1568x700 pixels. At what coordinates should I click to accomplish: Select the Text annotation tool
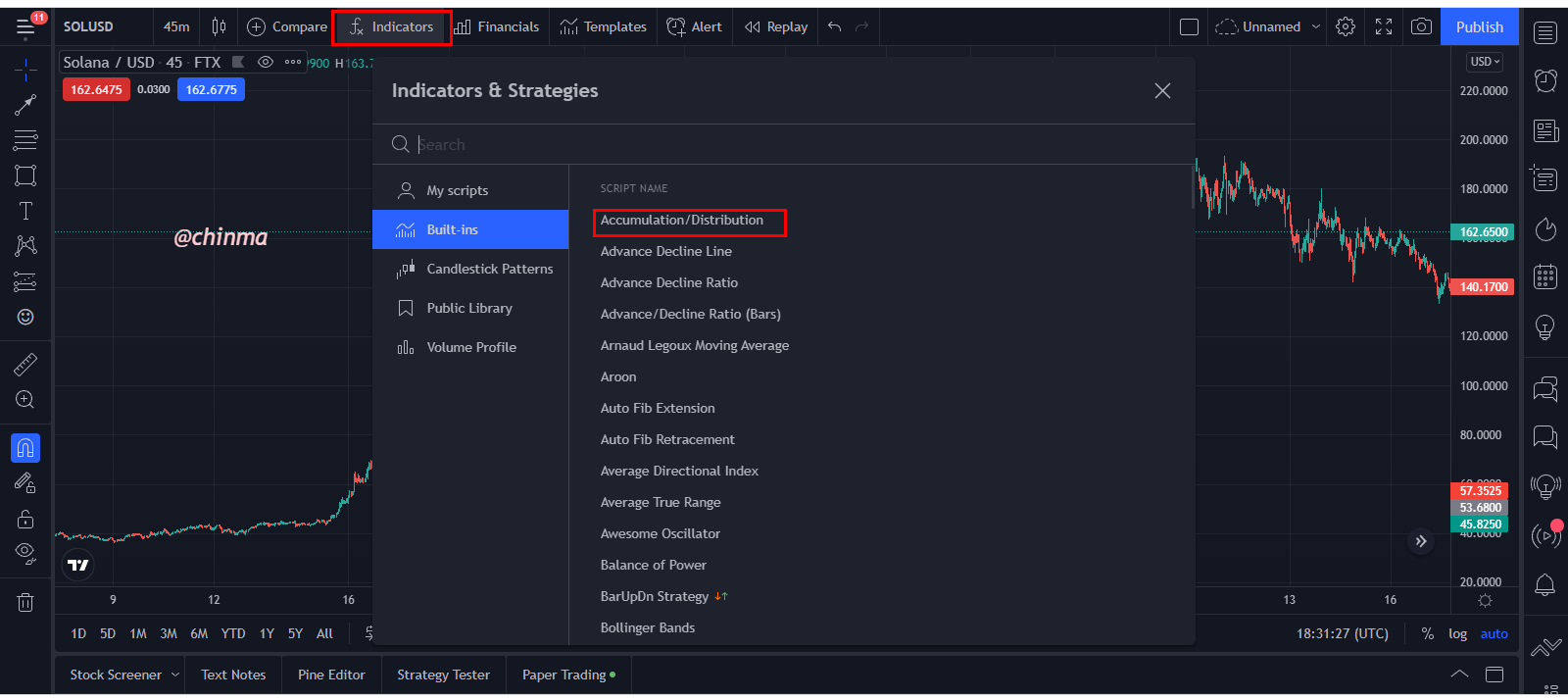coord(25,211)
